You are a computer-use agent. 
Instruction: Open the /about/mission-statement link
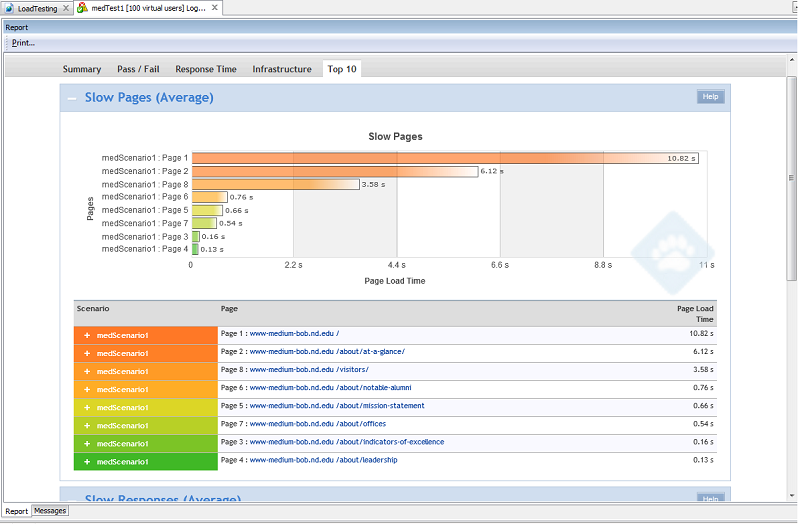pyautogui.click(x=337, y=406)
